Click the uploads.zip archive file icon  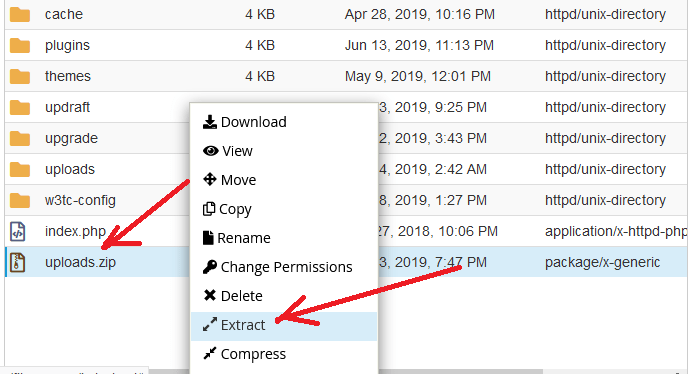pyautogui.click(x=18, y=262)
